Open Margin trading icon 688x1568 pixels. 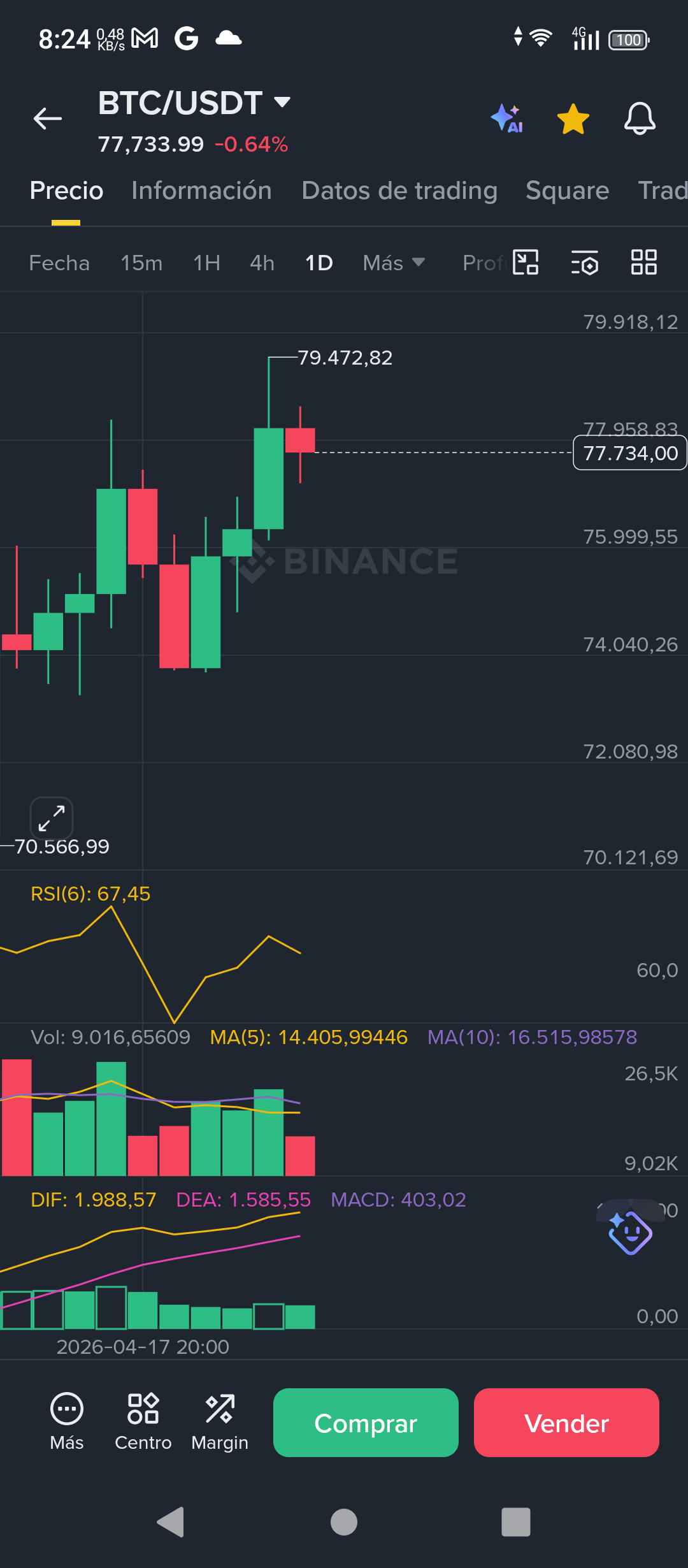coord(220,1423)
